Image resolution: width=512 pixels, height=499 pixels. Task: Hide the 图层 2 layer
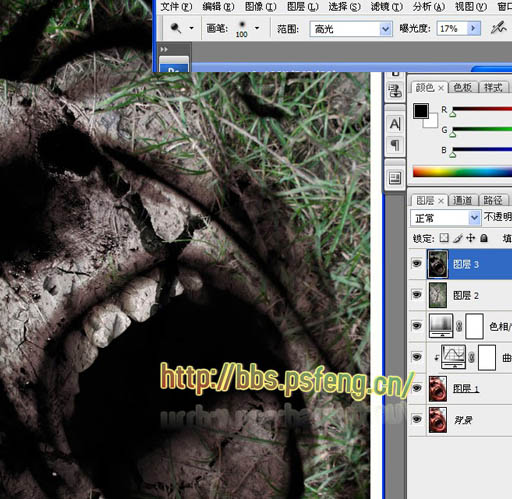pos(417,295)
